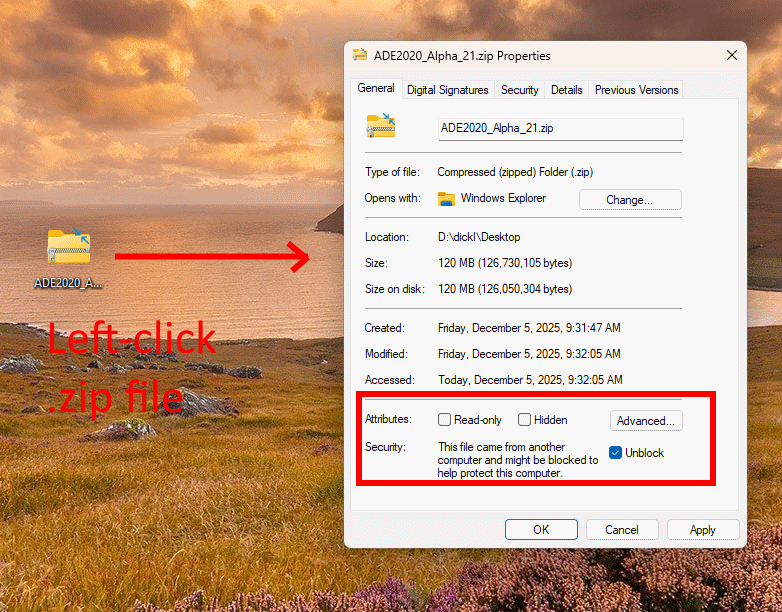782x612 pixels.
Task: Confirm with the OK button
Action: pos(541,529)
